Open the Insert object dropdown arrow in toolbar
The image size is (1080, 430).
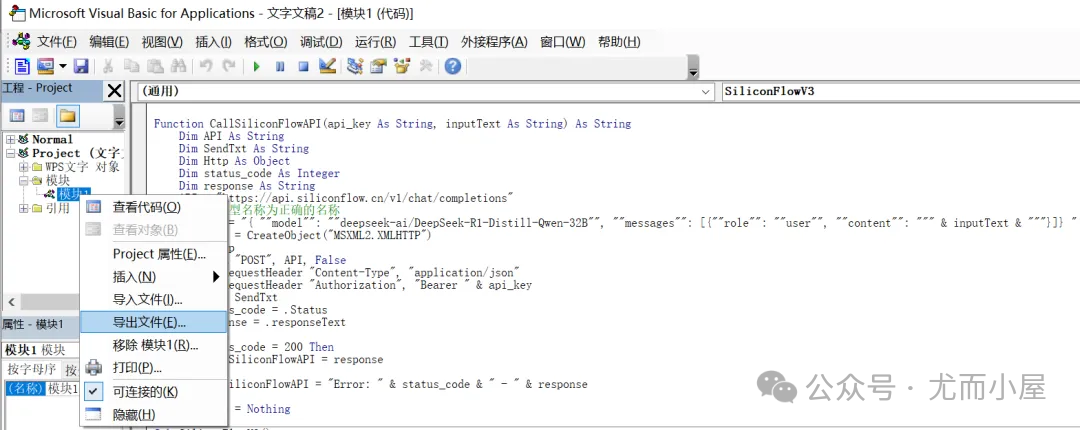click(x=63, y=66)
